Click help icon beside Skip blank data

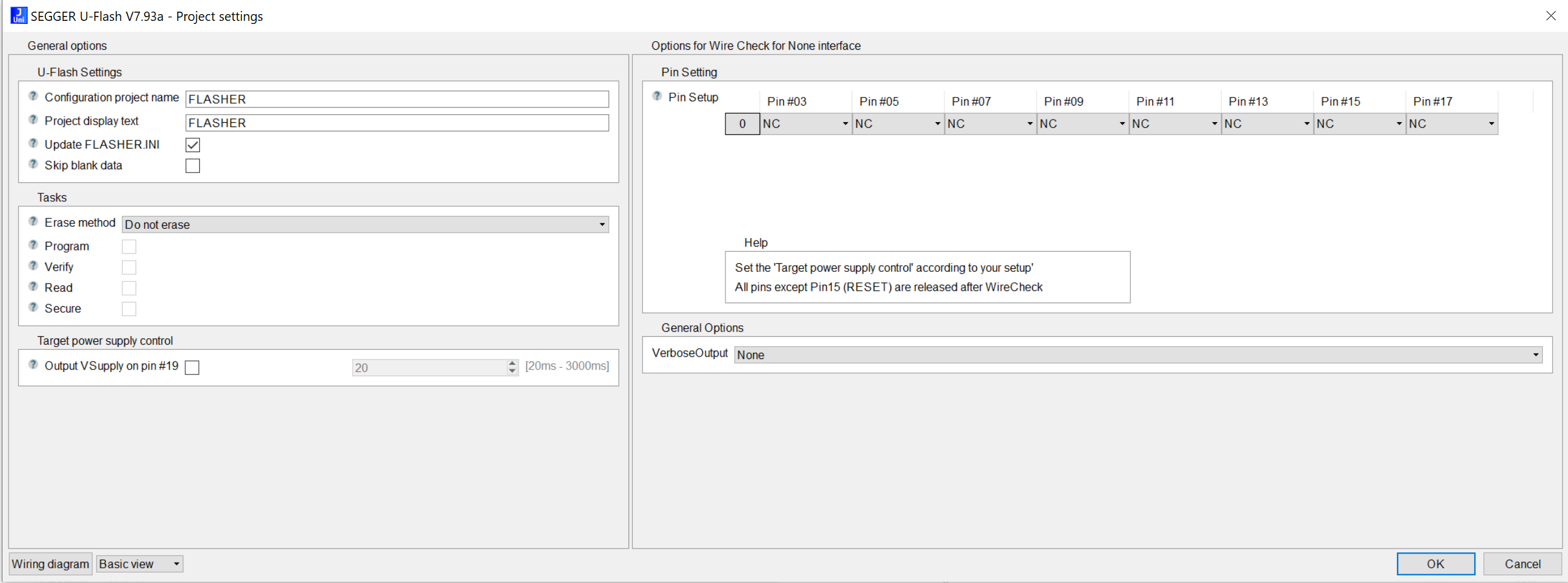pos(33,164)
